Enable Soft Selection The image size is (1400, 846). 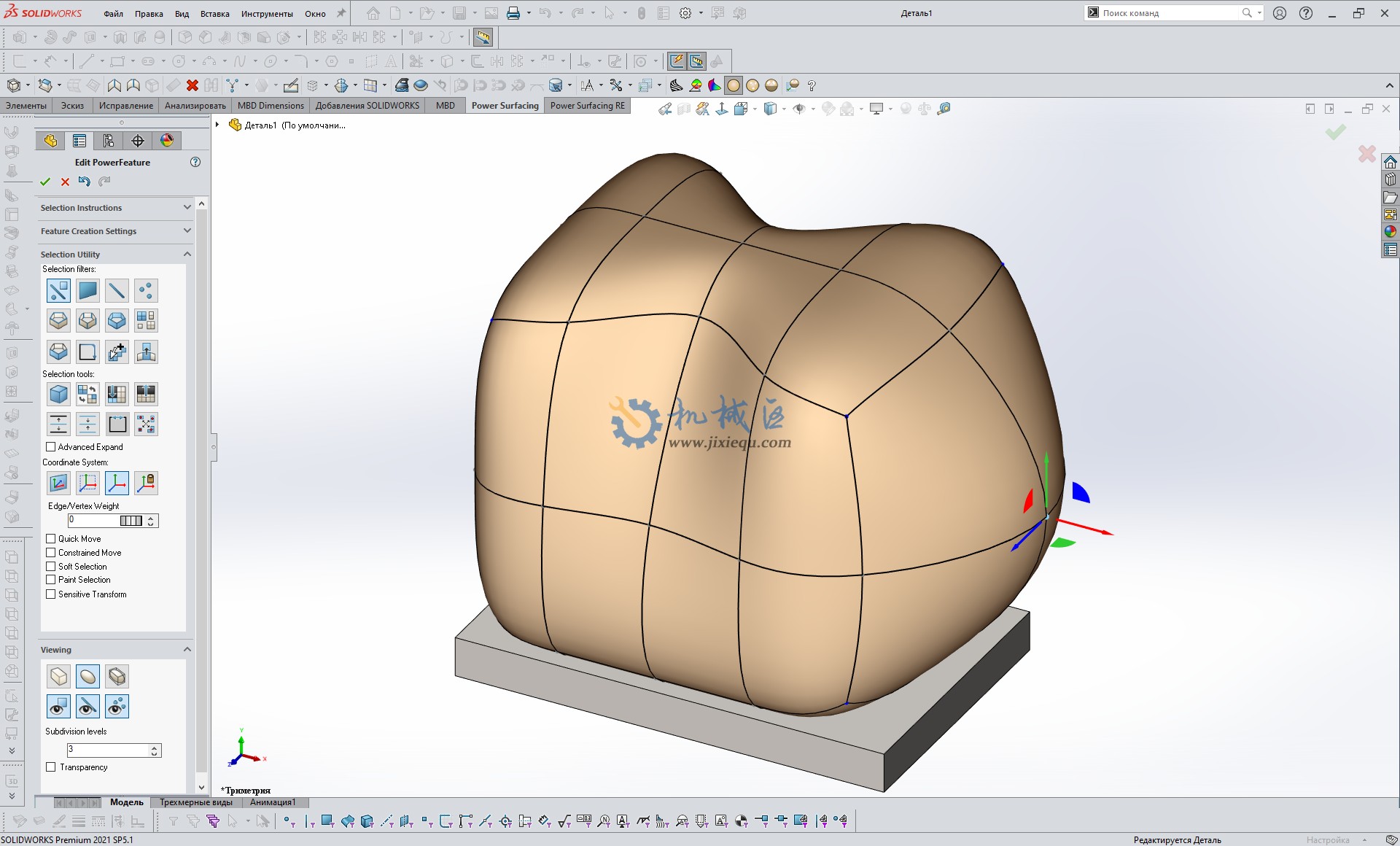(x=50, y=566)
